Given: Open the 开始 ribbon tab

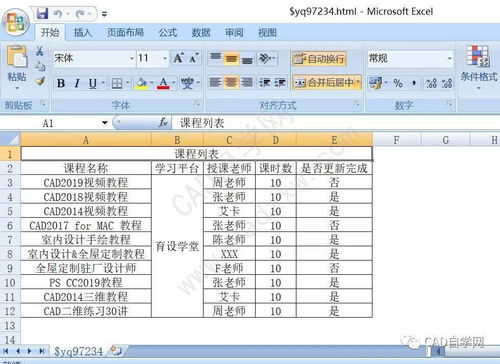Looking at the screenshot, I should tap(50, 33).
